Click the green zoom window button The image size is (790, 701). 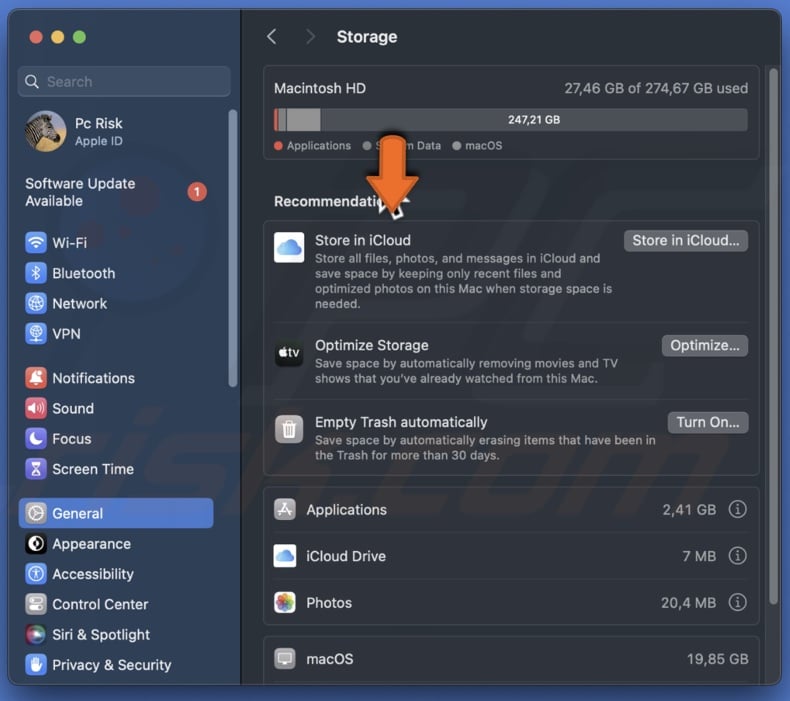(79, 37)
